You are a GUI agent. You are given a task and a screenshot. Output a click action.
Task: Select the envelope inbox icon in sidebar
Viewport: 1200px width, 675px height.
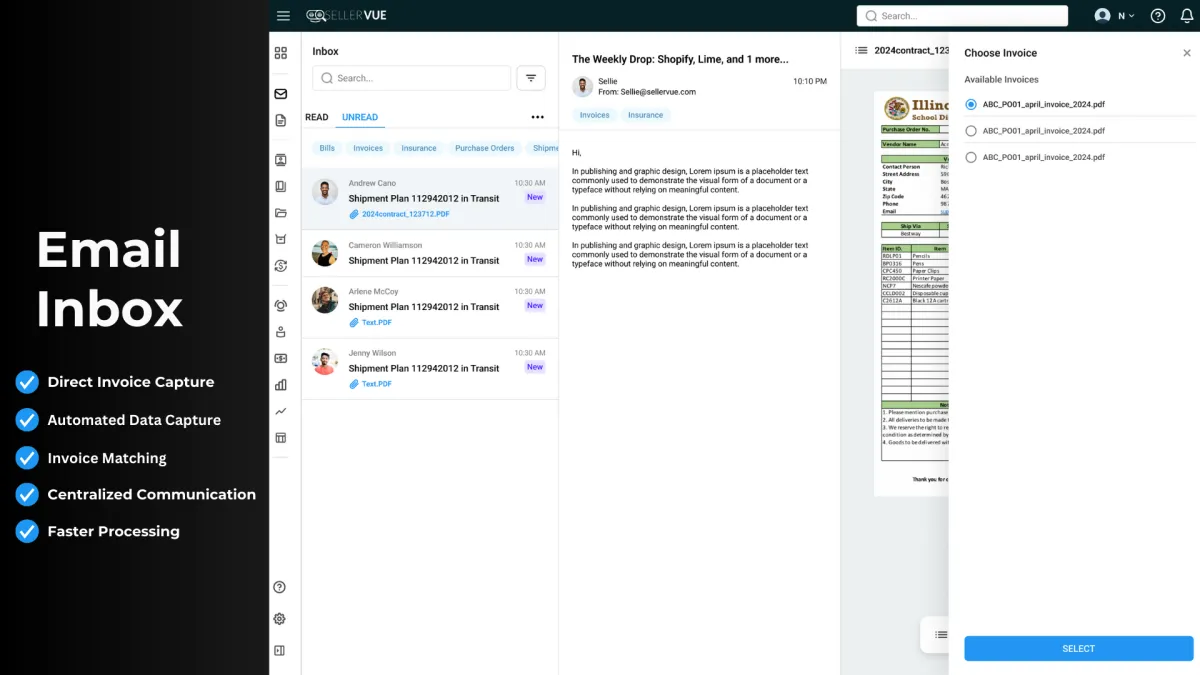[281, 94]
